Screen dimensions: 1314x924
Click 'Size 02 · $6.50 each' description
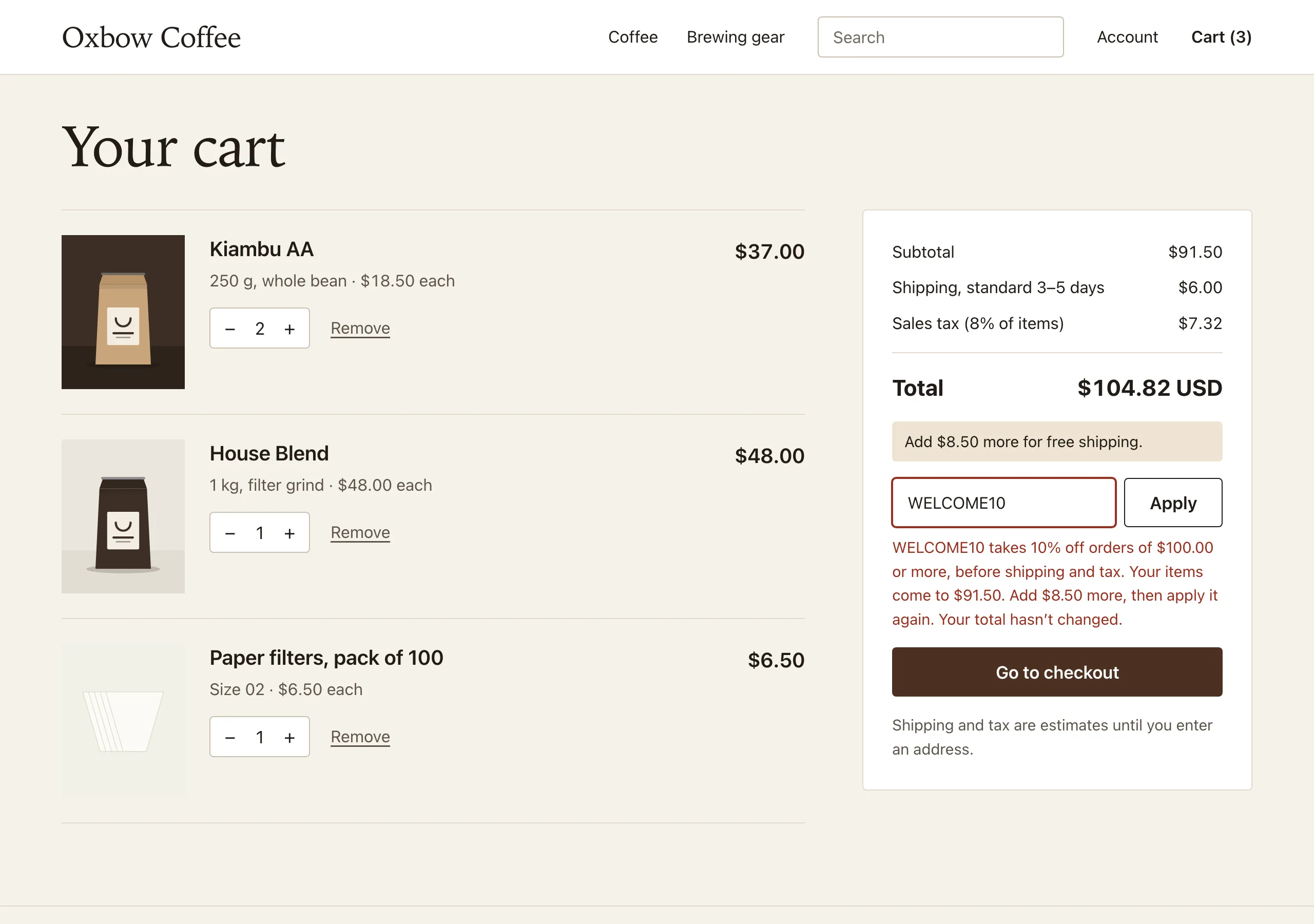(286, 689)
